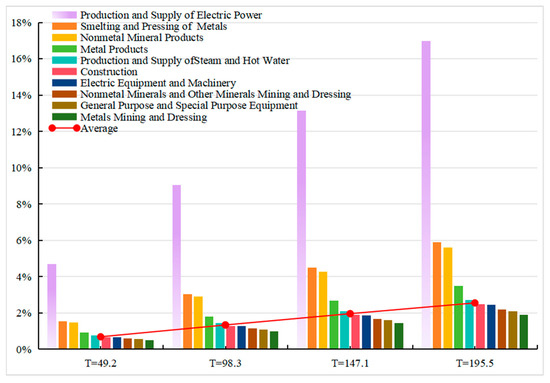Click the orange Smelting bar at T=195.5

(x=437, y=295)
